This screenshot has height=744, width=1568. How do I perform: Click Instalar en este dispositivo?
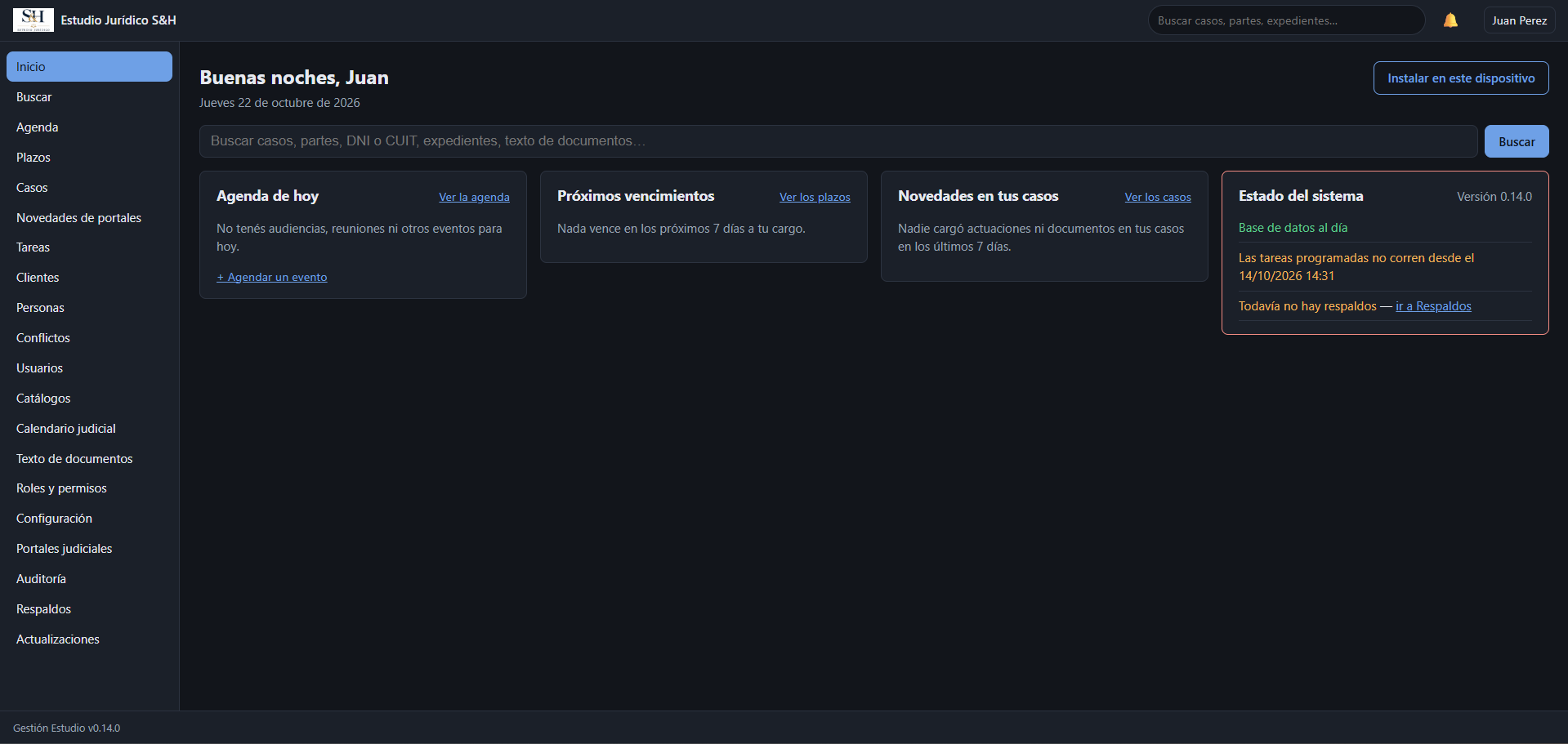[1461, 78]
